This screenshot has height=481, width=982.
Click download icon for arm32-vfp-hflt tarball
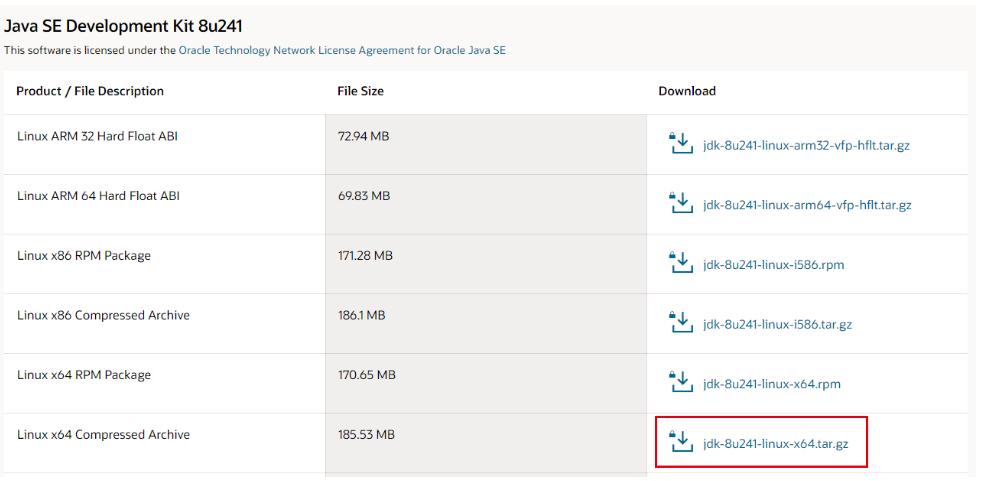[681, 143]
